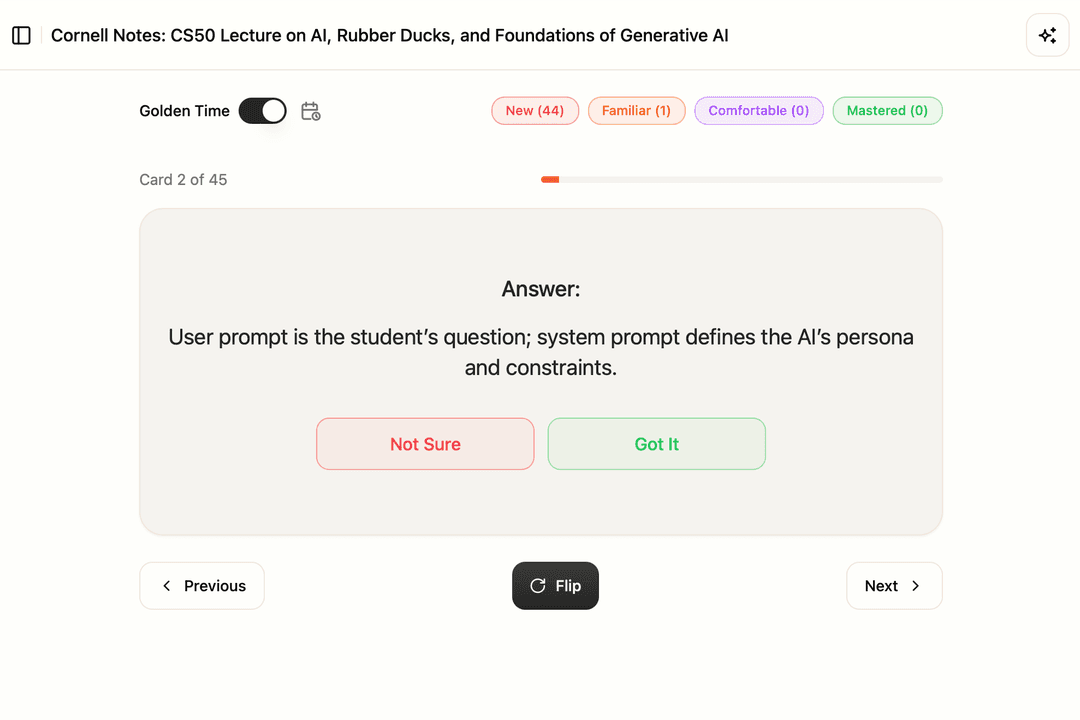
Task: Choose Not Sure for this card
Action: click(x=425, y=443)
